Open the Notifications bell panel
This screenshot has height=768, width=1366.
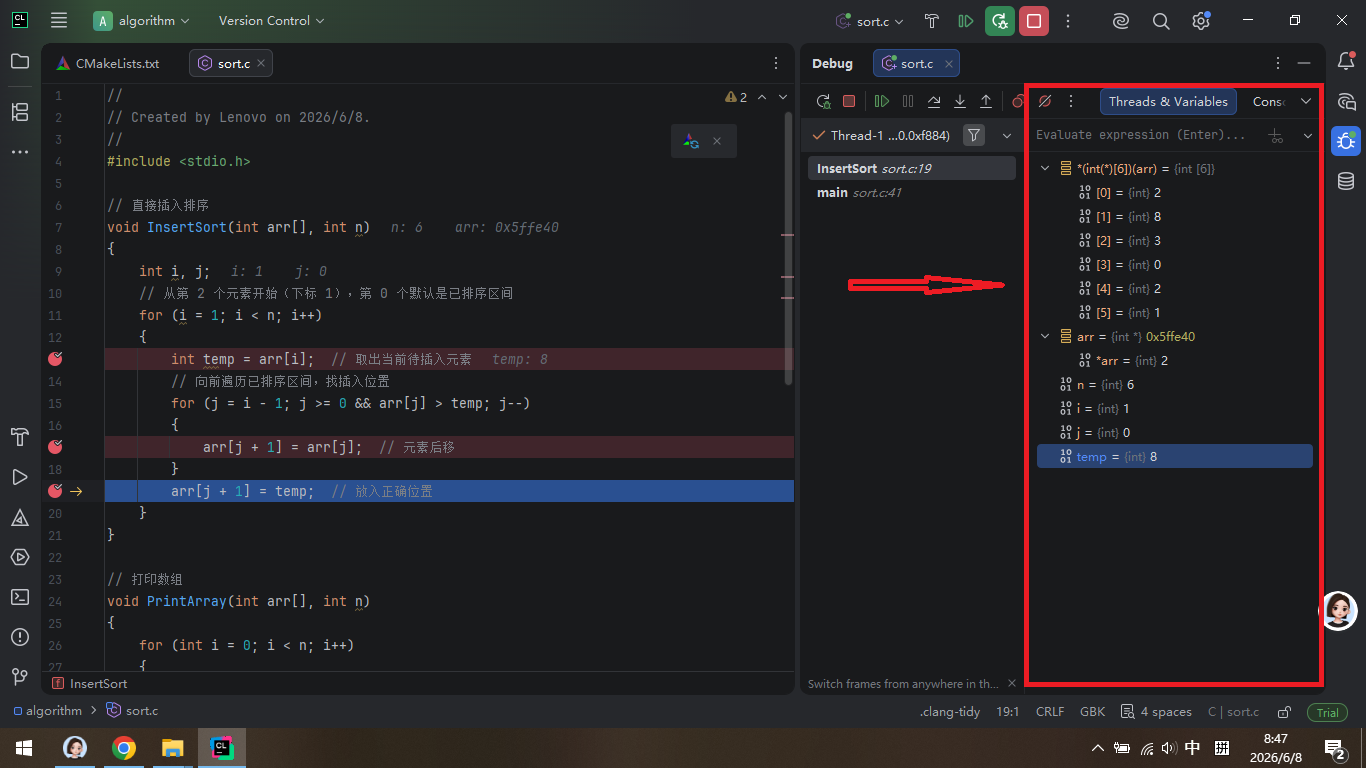pyautogui.click(x=1346, y=62)
